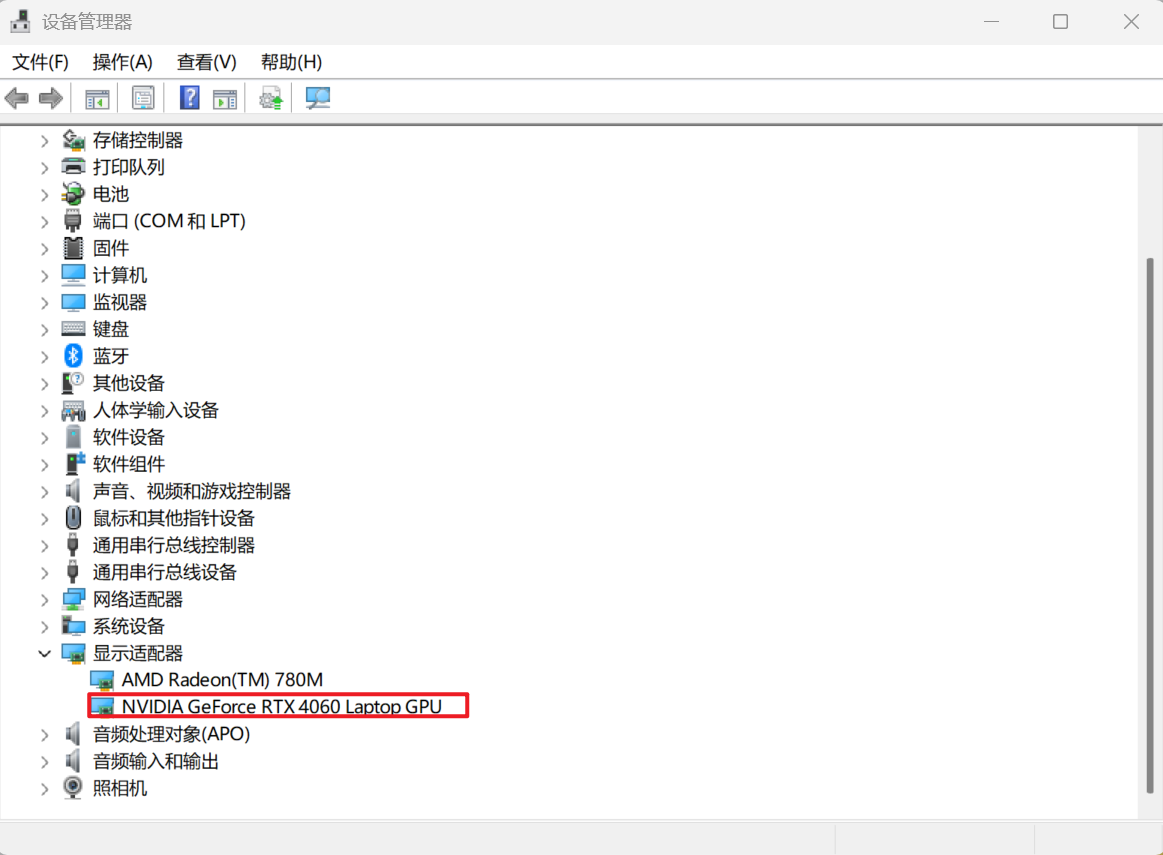Click the storage controller icon beside 存储控制器
This screenshot has width=1163, height=855.
point(73,140)
